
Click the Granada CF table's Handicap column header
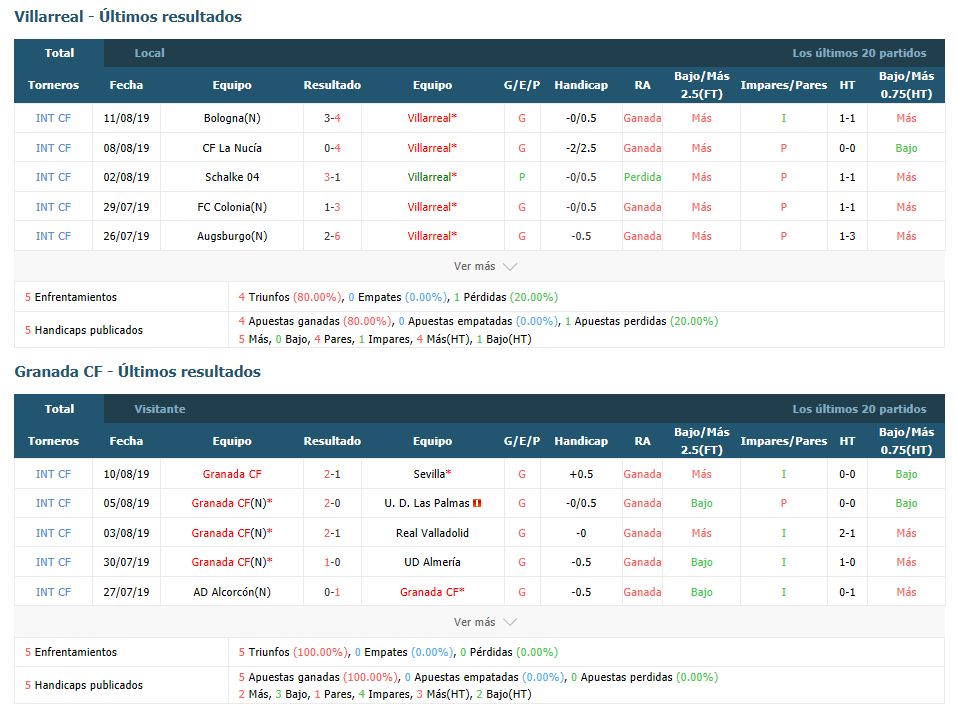click(581, 441)
